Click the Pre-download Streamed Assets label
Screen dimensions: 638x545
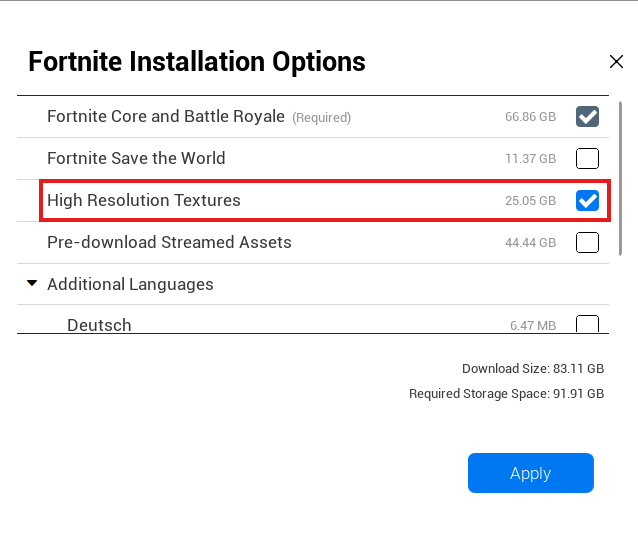pyautogui.click(x=169, y=242)
